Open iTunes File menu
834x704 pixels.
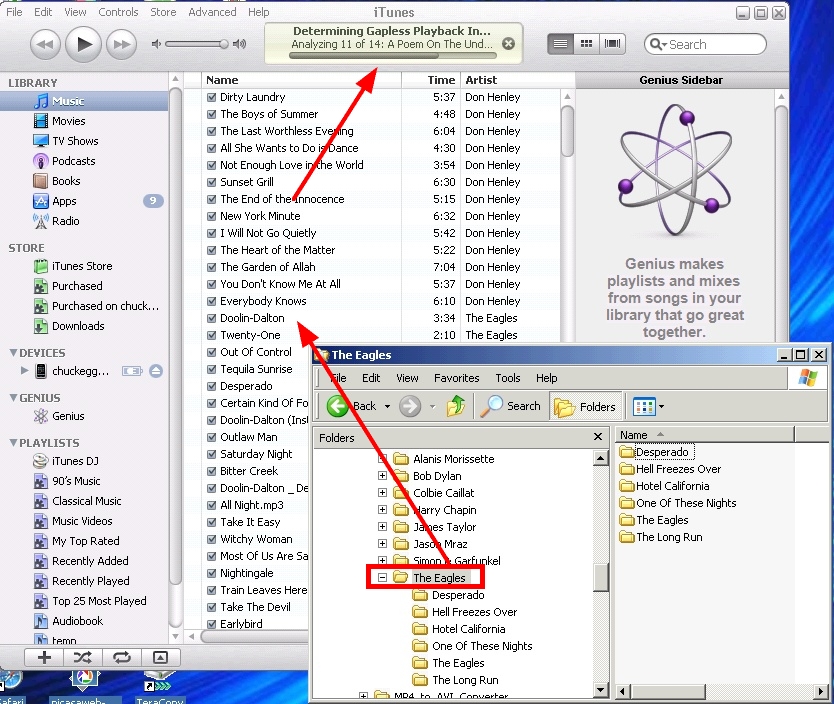[14, 12]
